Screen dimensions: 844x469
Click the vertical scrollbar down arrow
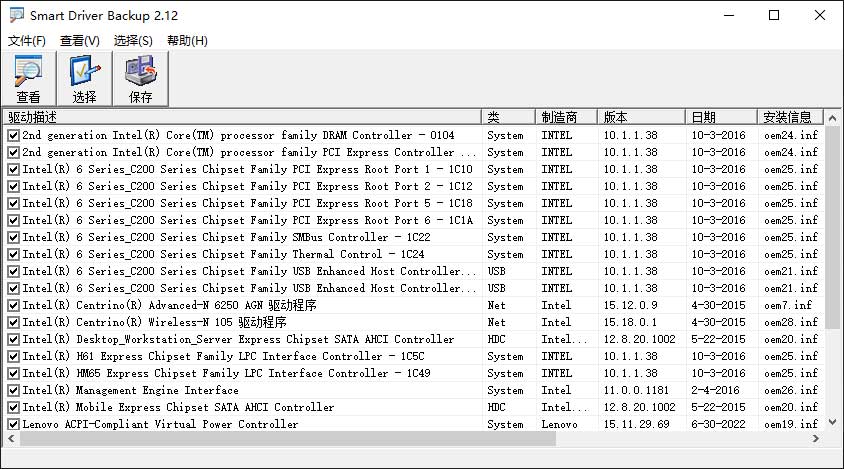(832, 422)
